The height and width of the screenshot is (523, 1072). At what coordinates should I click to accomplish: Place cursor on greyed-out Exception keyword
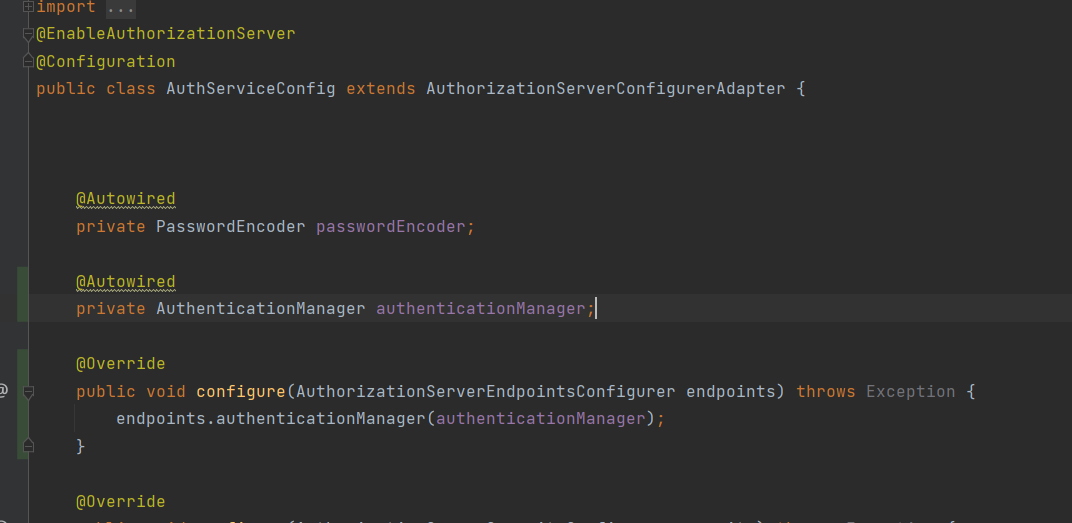(x=910, y=392)
